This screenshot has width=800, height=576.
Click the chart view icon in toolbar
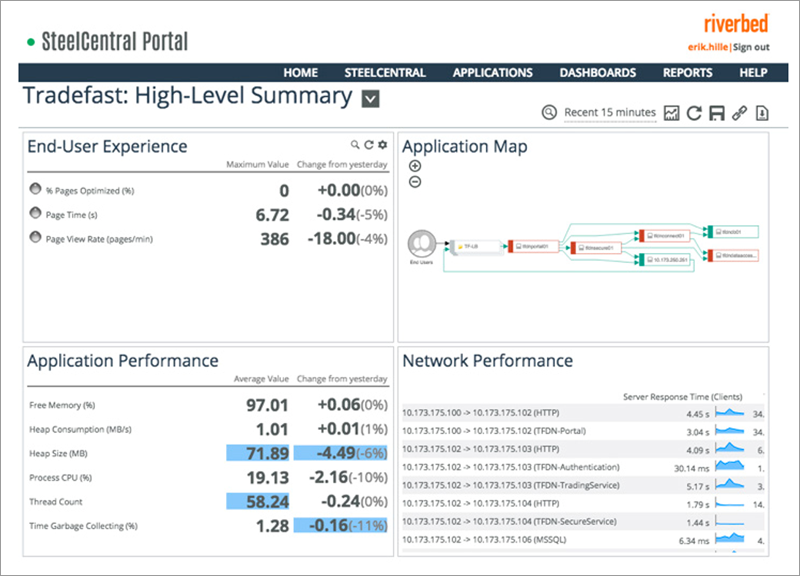(x=671, y=113)
